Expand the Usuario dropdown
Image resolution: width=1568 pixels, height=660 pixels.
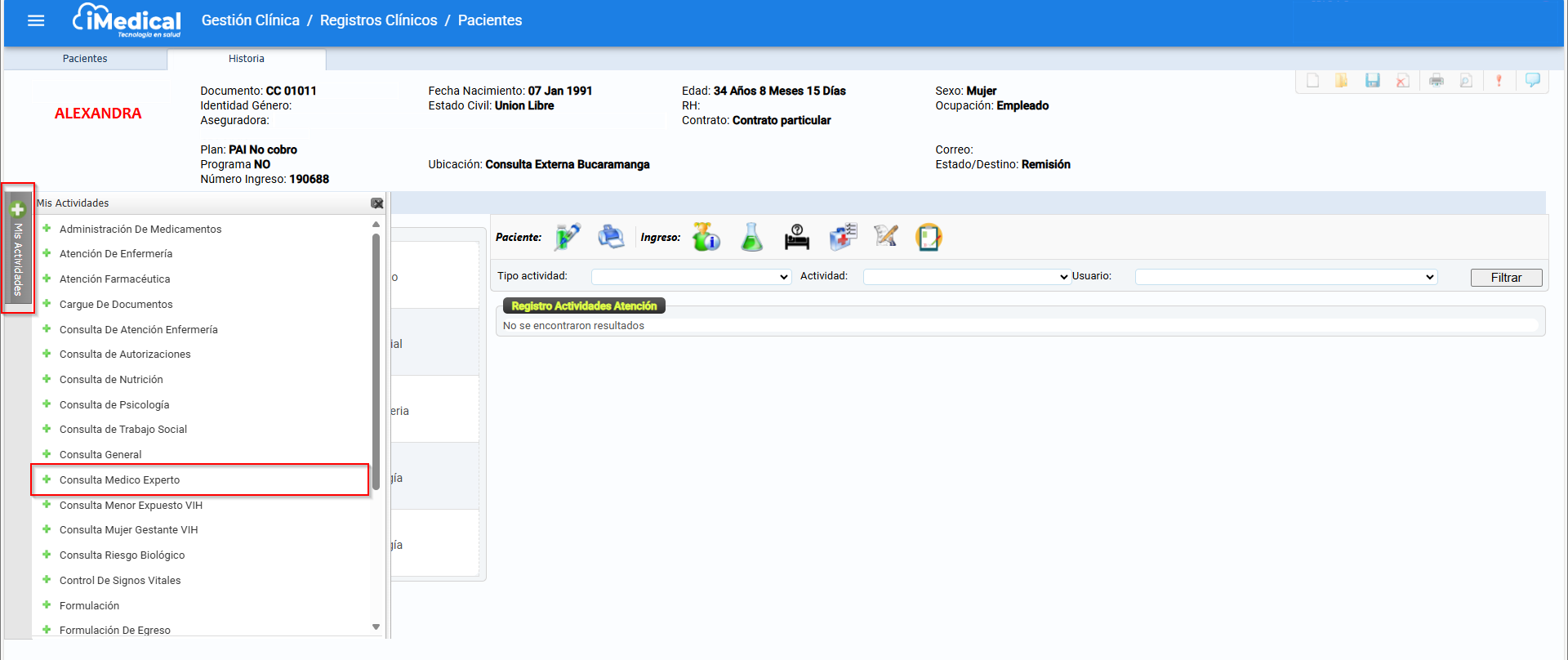[1285, 277]
